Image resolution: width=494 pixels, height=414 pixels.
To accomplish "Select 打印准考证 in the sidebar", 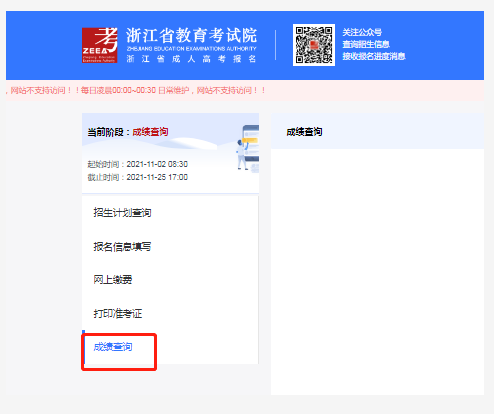I will click(x=118, y=313).
